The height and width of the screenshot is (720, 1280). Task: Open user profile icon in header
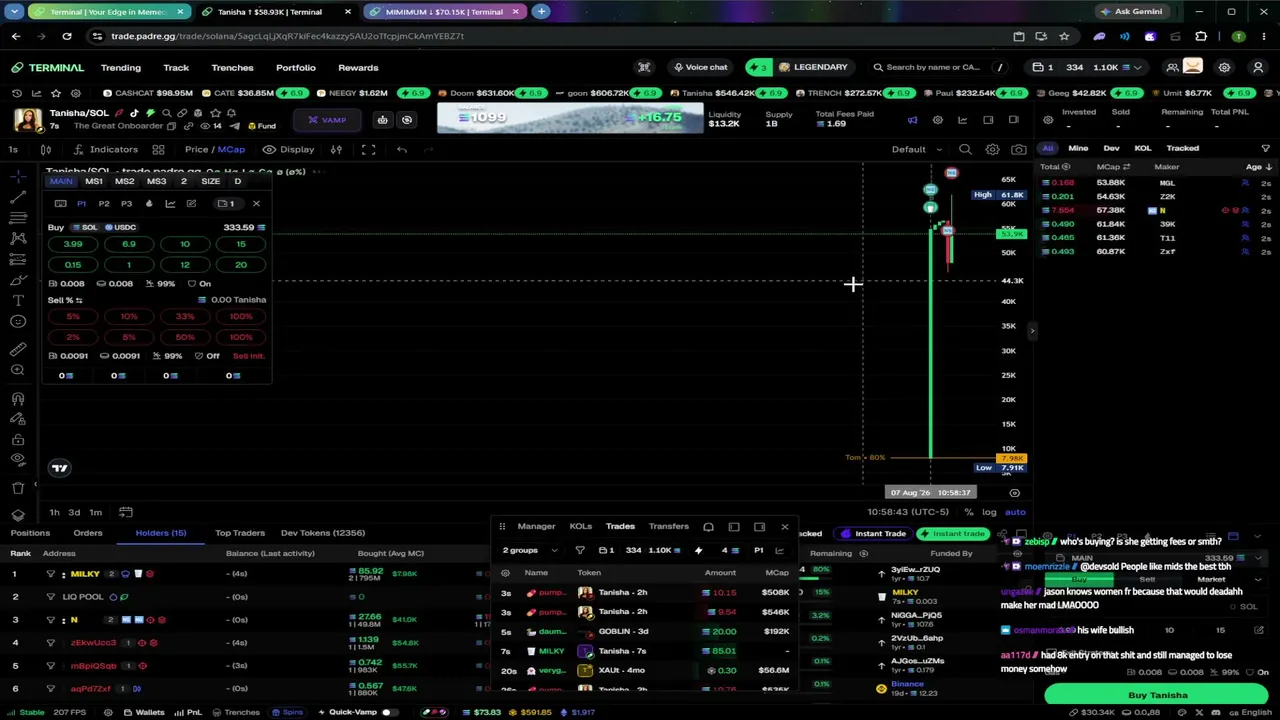[x=1258, y=67]
